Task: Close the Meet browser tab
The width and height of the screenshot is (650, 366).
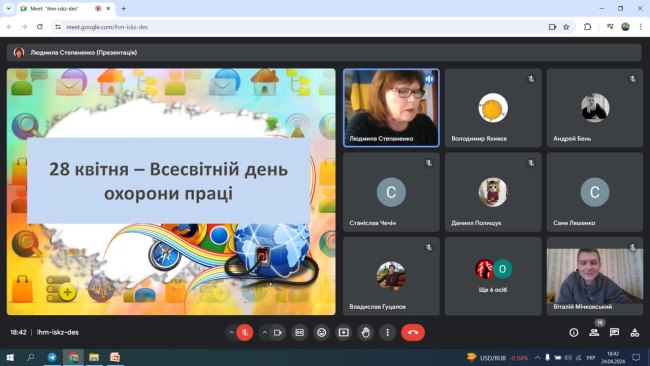Action: 109,8
